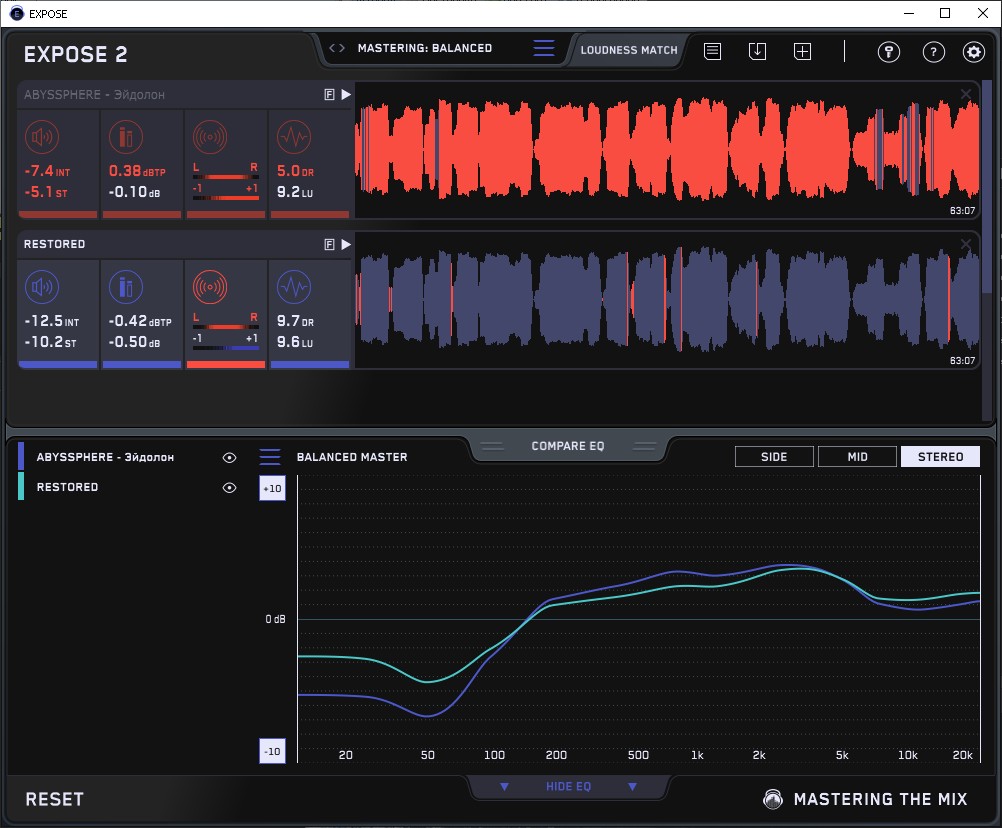Switch EQ view to SIDE
This screenshot has height=828, width=1002.
[774, 457]
